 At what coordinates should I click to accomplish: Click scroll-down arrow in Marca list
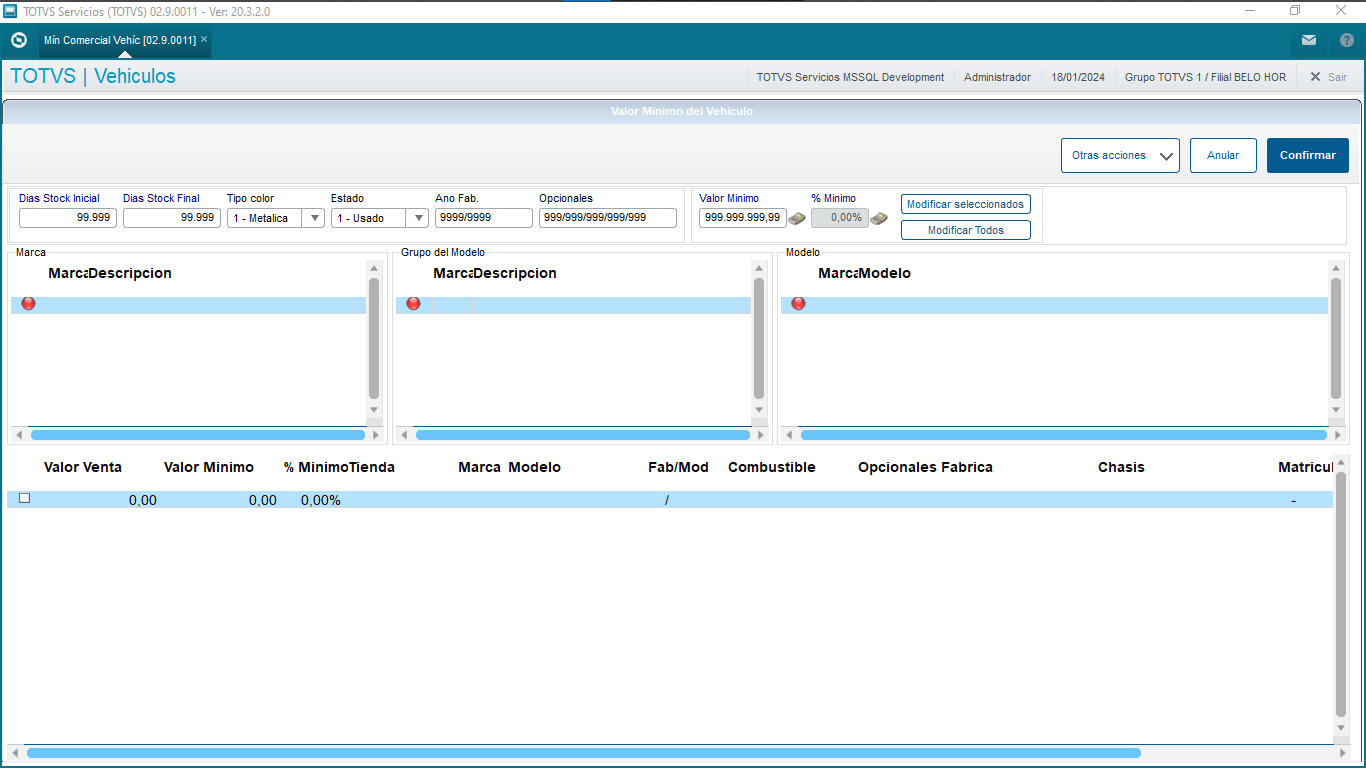click(x=374, y=410)
